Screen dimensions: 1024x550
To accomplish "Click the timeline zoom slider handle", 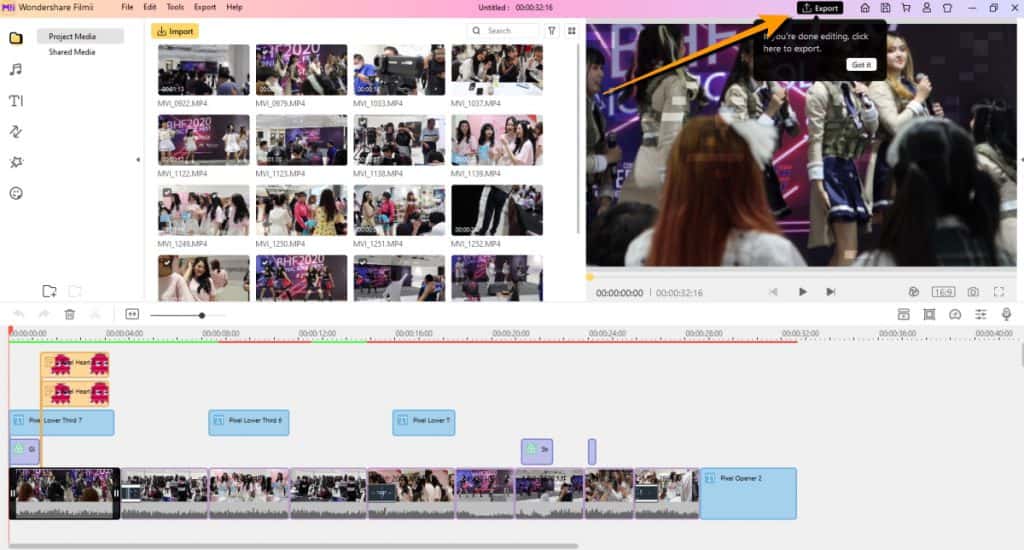I will 202,315.
